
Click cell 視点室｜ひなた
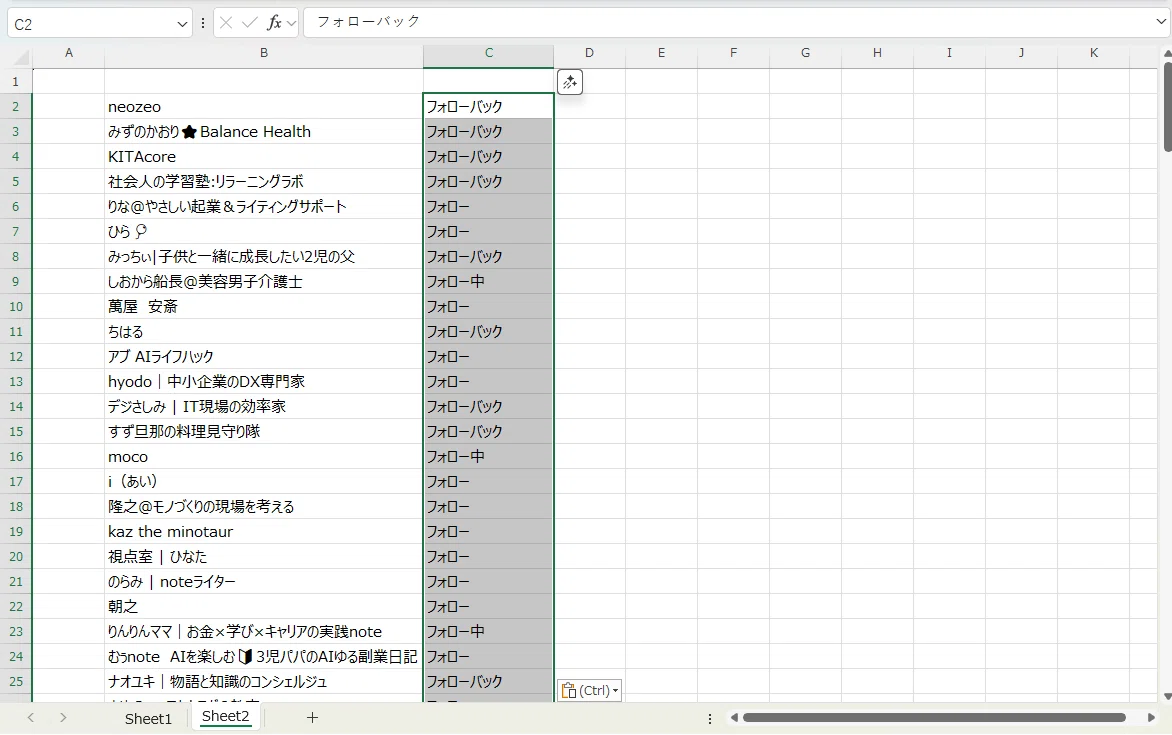tap(264, 557)
